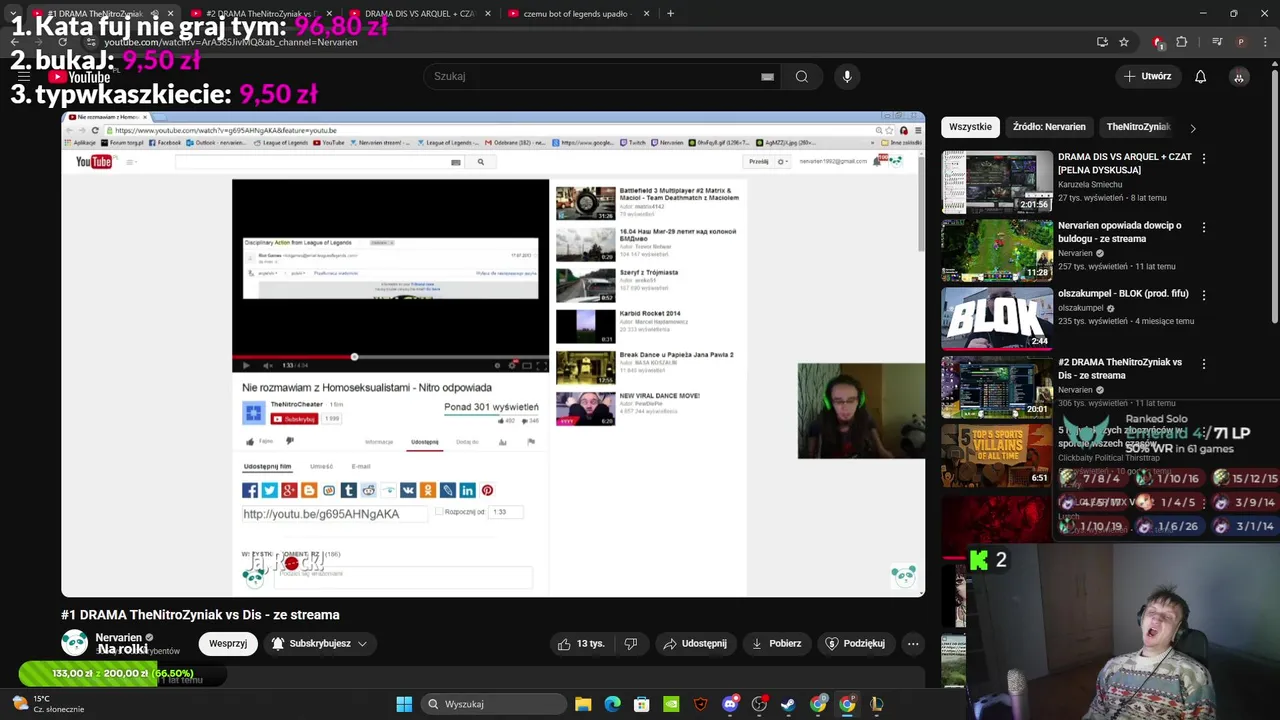Open options for olszakumpel BLOK video

pyautogui.click(x=1204, y=295)
